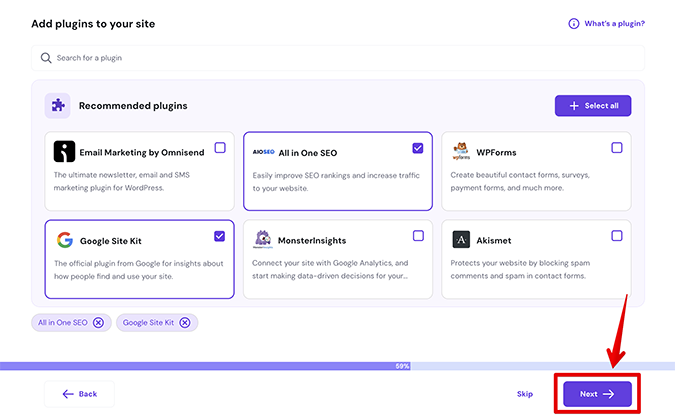Click the Akismet A logo icon
This screenshot has height=415, width=675.
[x=461, y=239]
